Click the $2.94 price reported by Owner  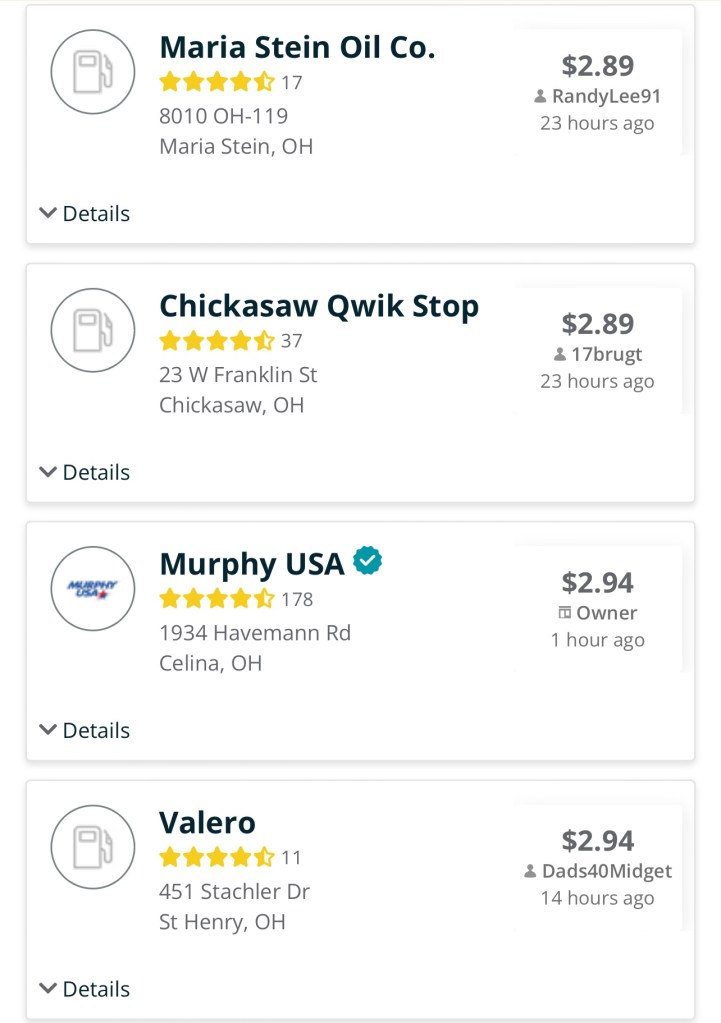coord(597,582)
